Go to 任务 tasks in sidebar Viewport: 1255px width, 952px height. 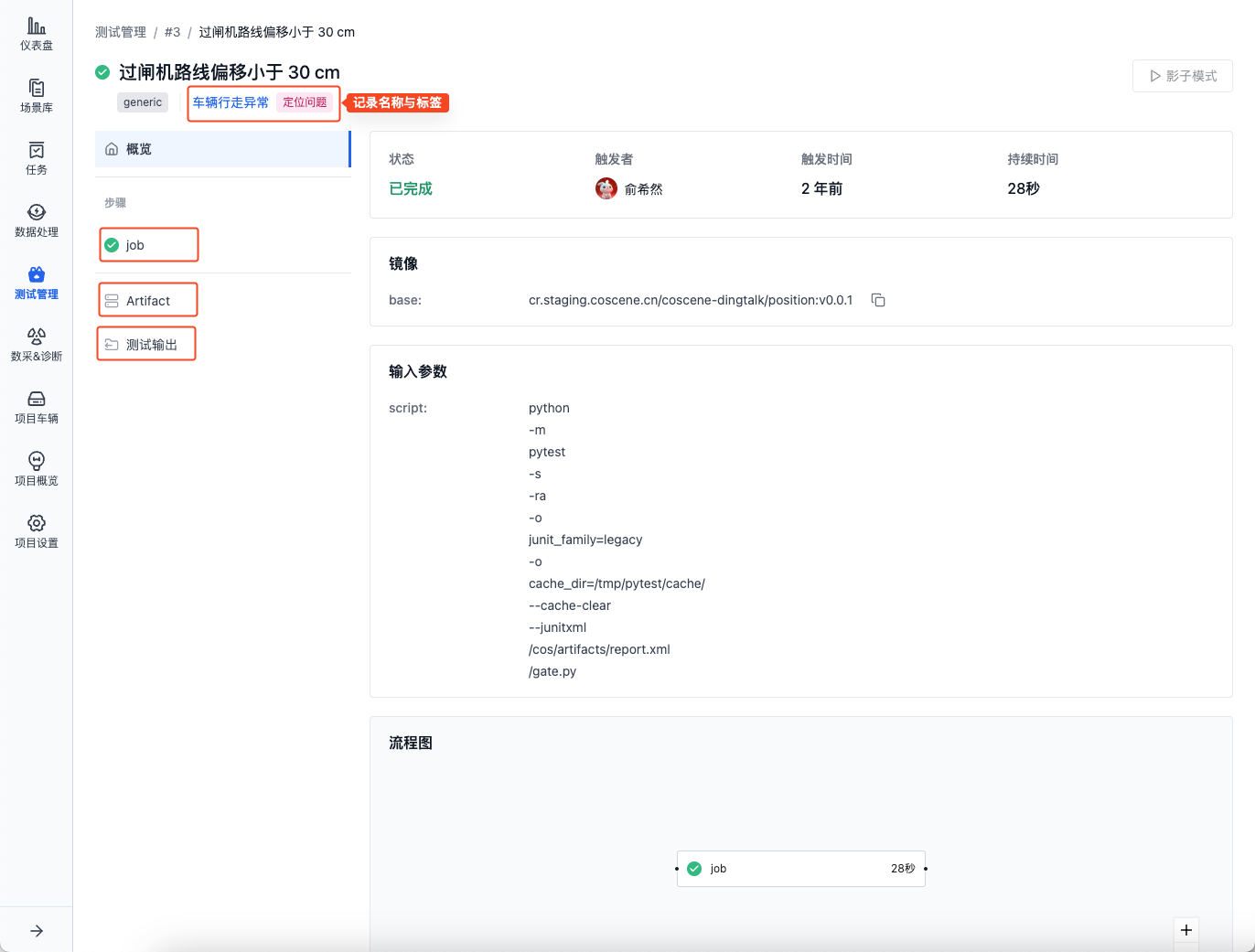[37, 157]
